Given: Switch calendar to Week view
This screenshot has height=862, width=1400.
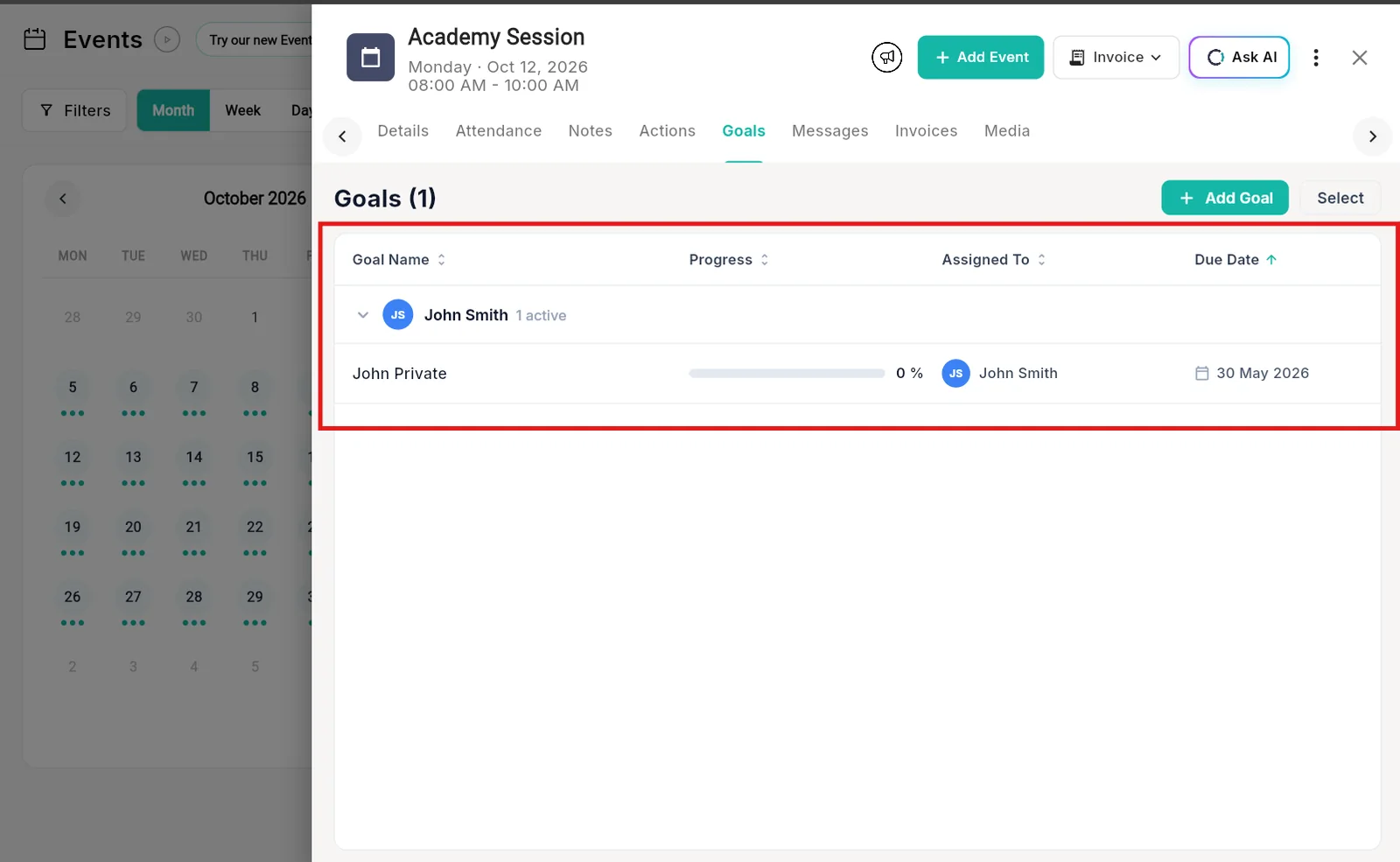Looking at the screenshot, I should point(243,110).
